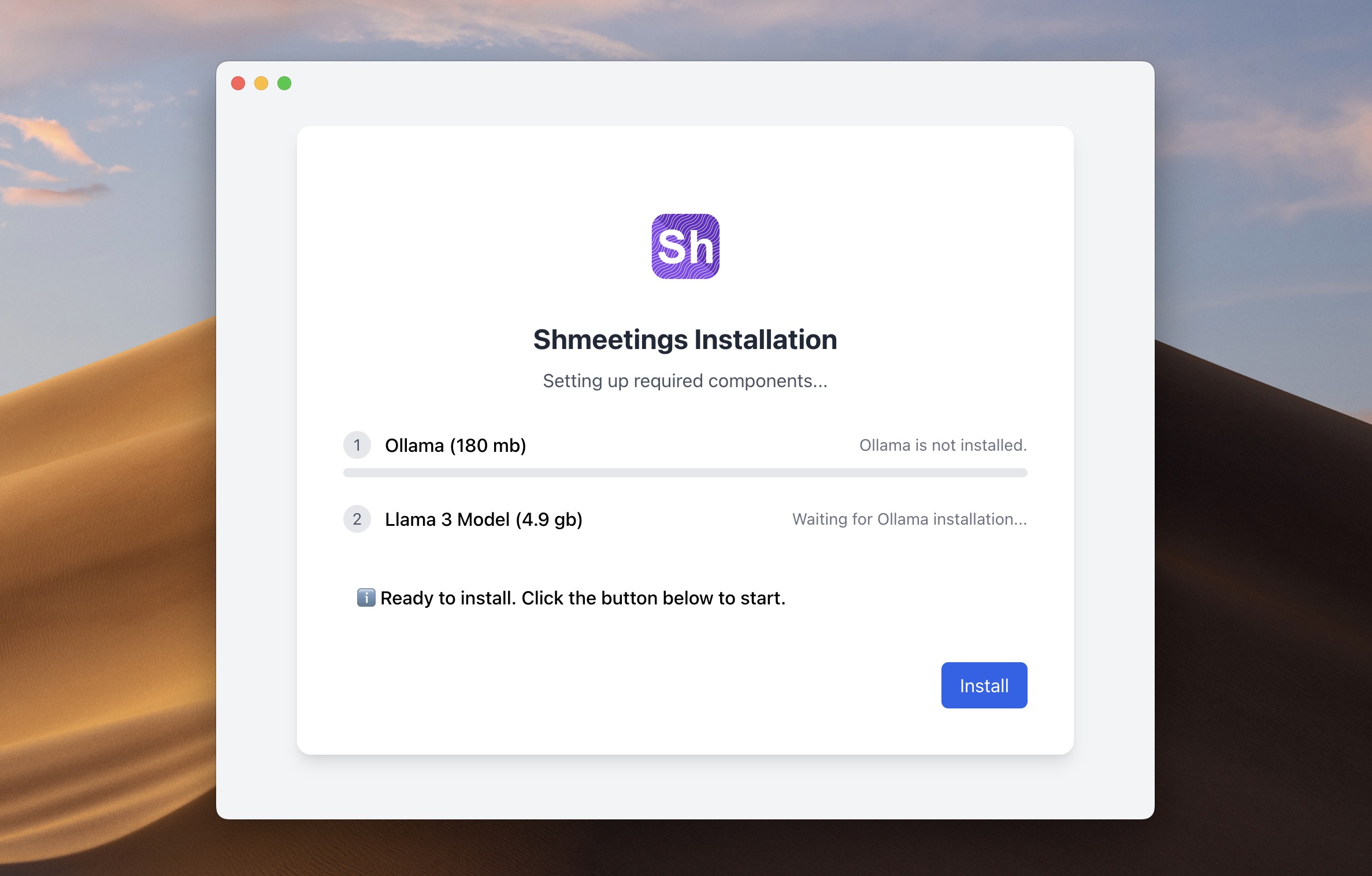Click the Llama 3 Model (4.9 gb) label
The width and height of the screenshot is (1372, 876).
[x=484, y=519]
